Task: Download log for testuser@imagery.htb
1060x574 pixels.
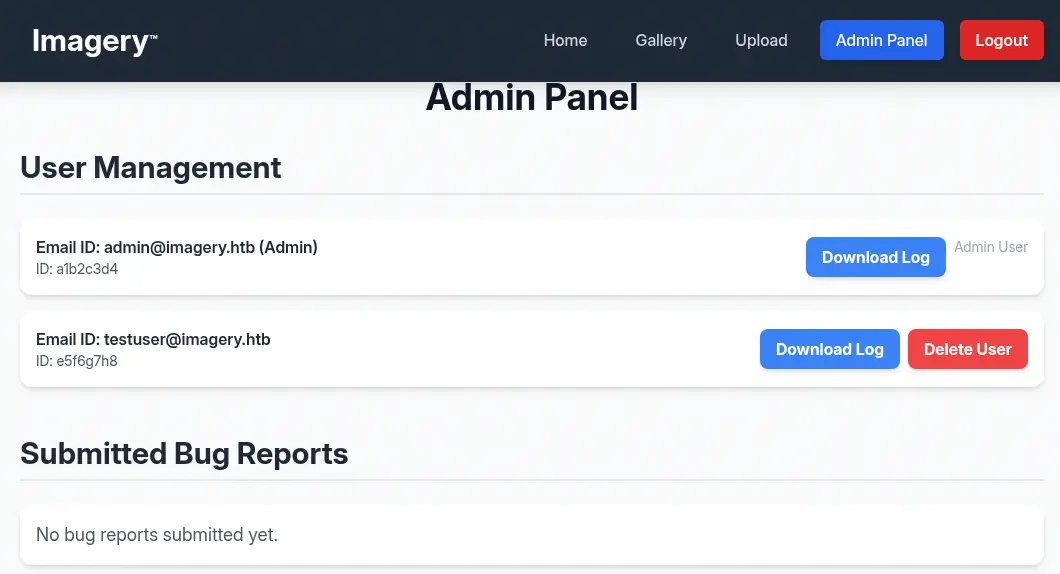Action: point(829,349)
